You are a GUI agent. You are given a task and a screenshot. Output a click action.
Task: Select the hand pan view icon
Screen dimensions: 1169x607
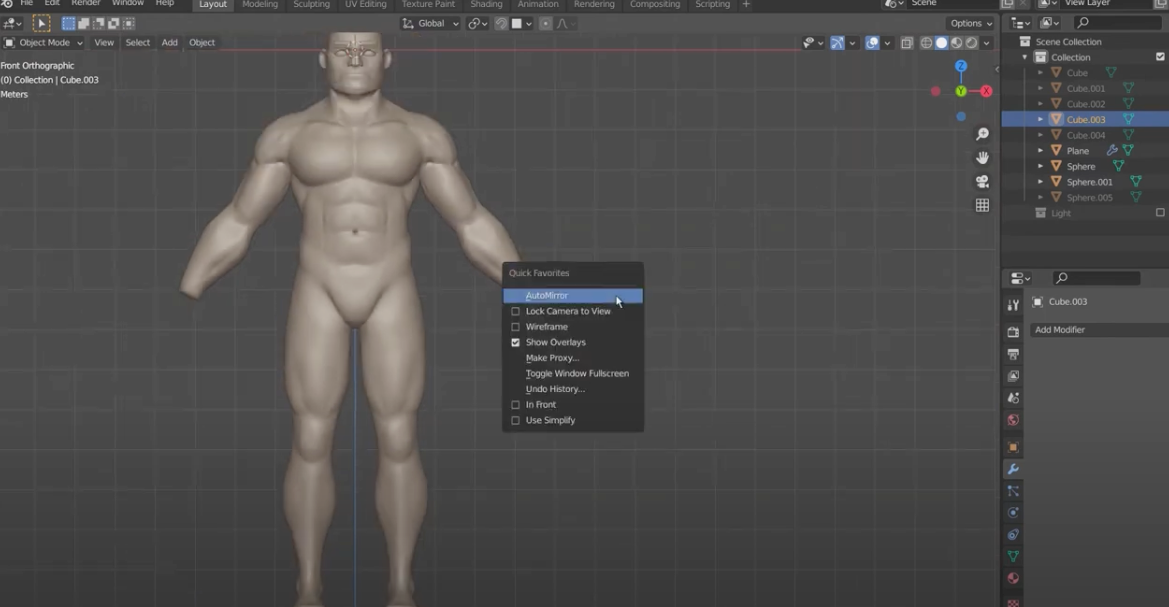(983, 158)
